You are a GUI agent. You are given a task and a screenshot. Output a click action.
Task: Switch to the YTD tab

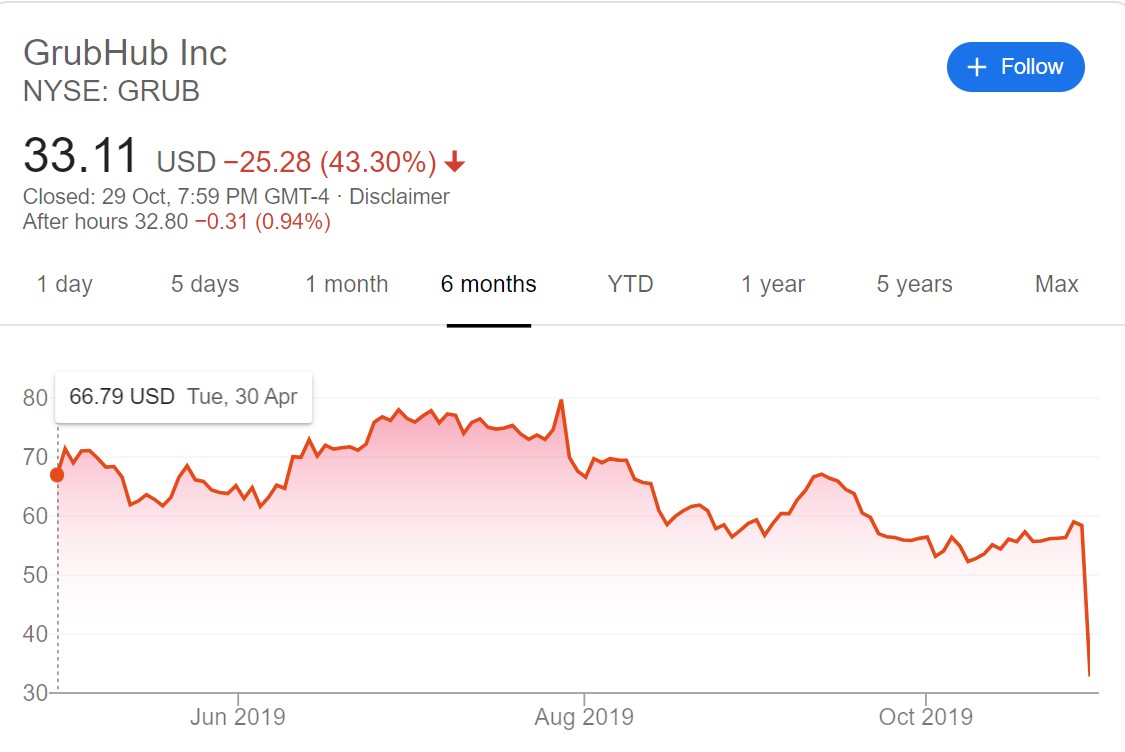[630, 284]
